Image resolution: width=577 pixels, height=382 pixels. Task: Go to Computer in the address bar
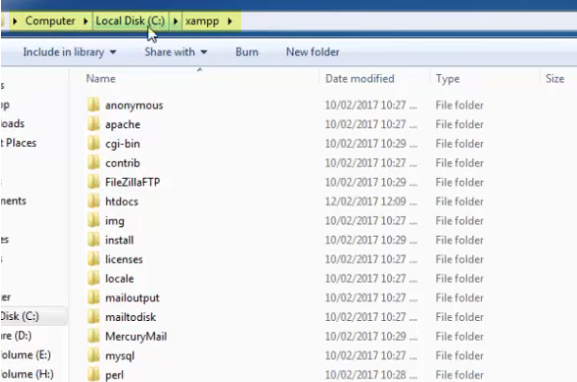(50, 21)
